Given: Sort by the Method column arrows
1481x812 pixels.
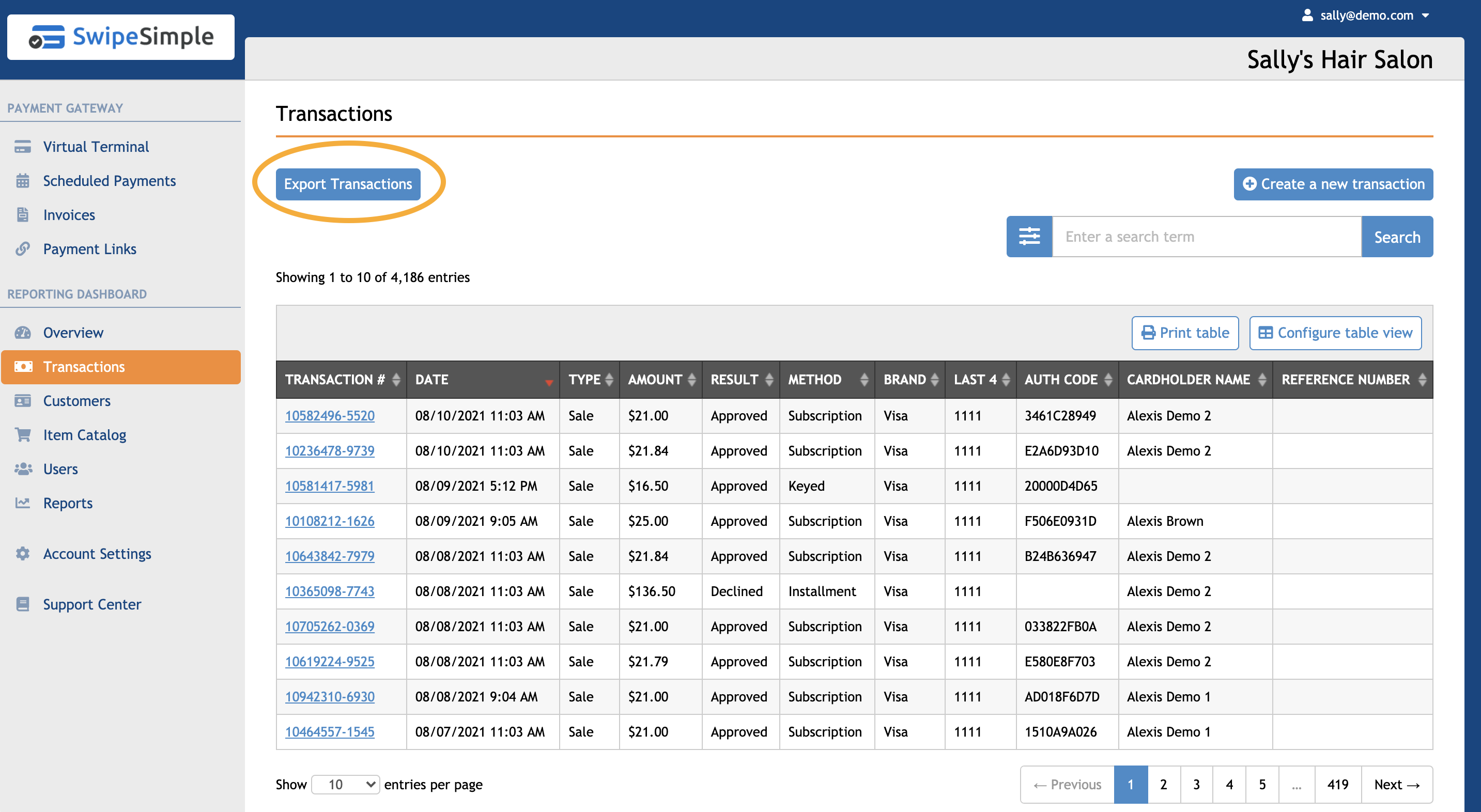Looking at the screenshot, I should point(864,380).
